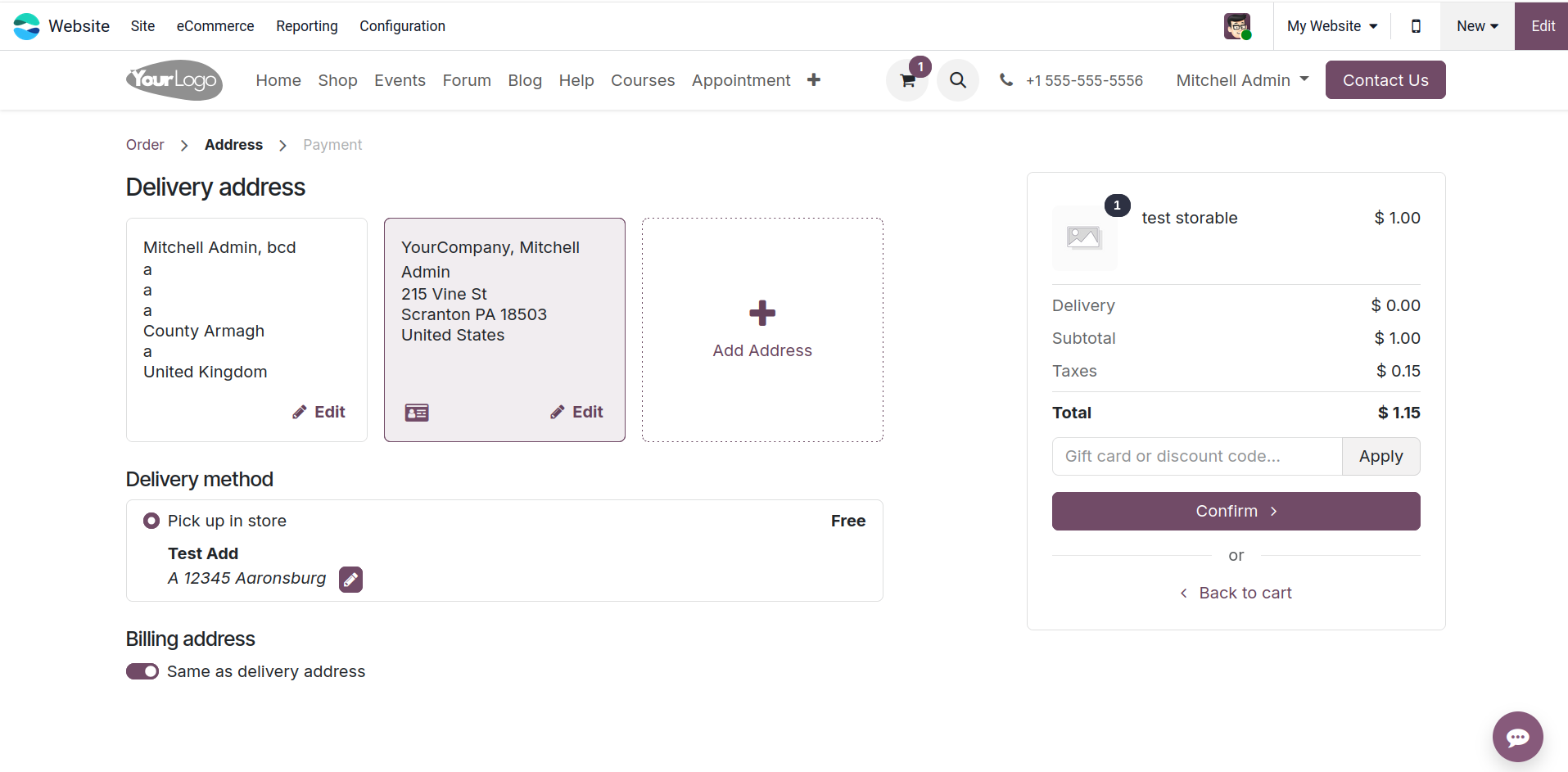Expand the My Website dropdown
This screenshot has width=1568, height=772.
coord(1331,26)
